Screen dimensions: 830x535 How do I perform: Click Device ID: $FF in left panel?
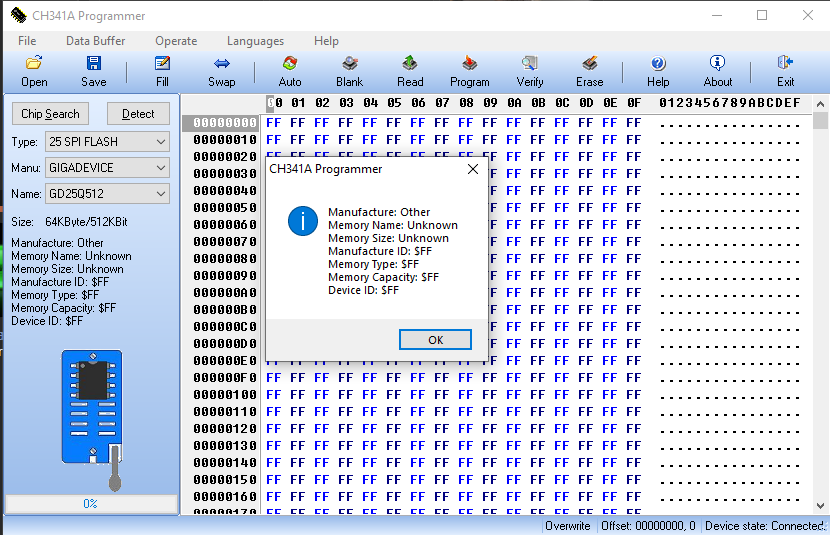47,321
